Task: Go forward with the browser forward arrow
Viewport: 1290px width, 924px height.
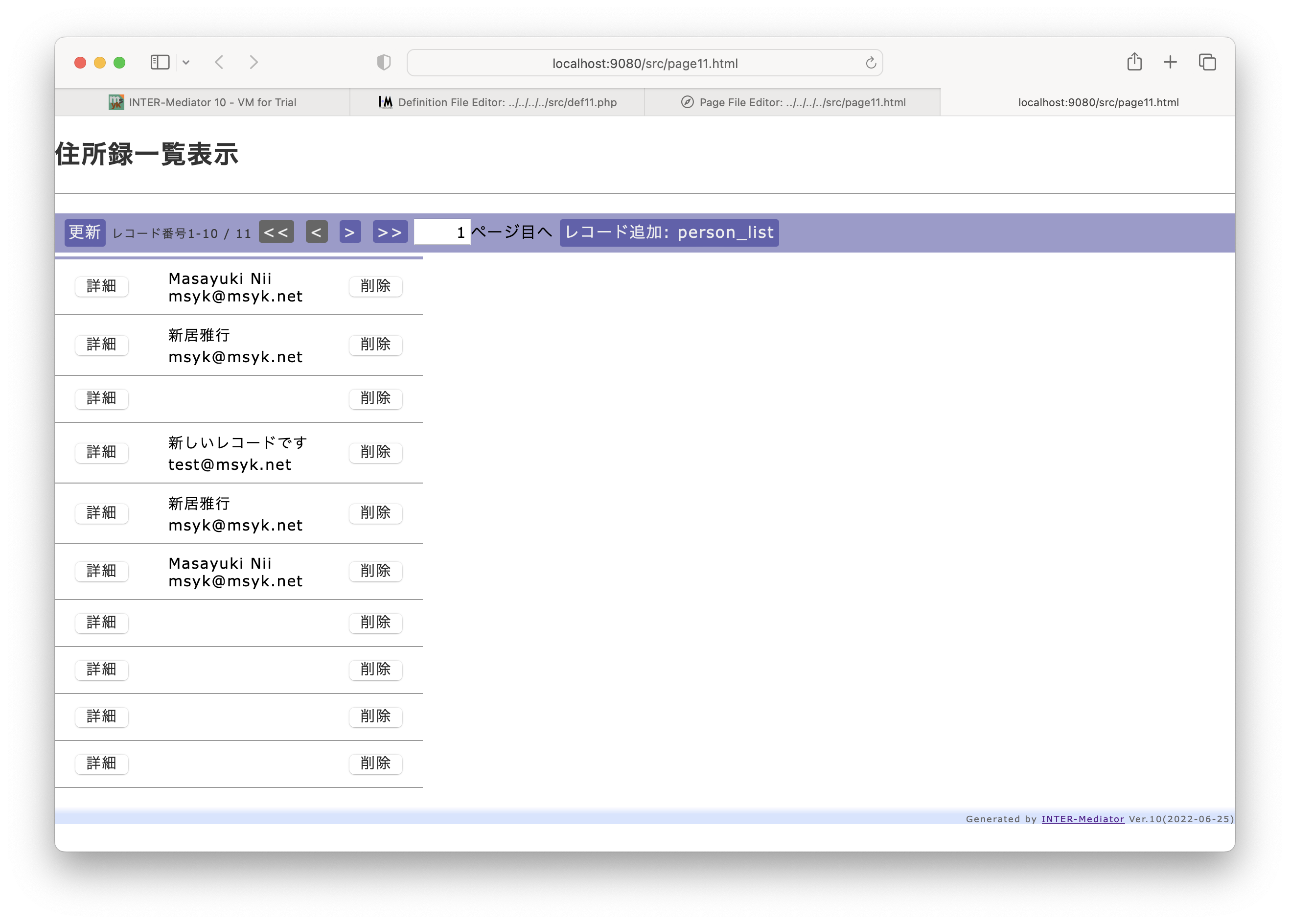Action: 253,62
